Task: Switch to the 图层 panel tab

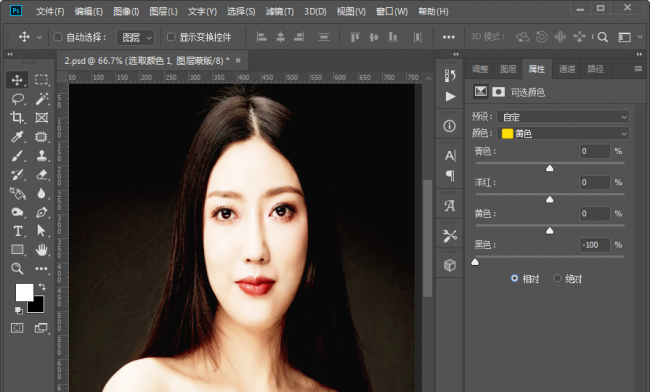Action: [508, 69]
